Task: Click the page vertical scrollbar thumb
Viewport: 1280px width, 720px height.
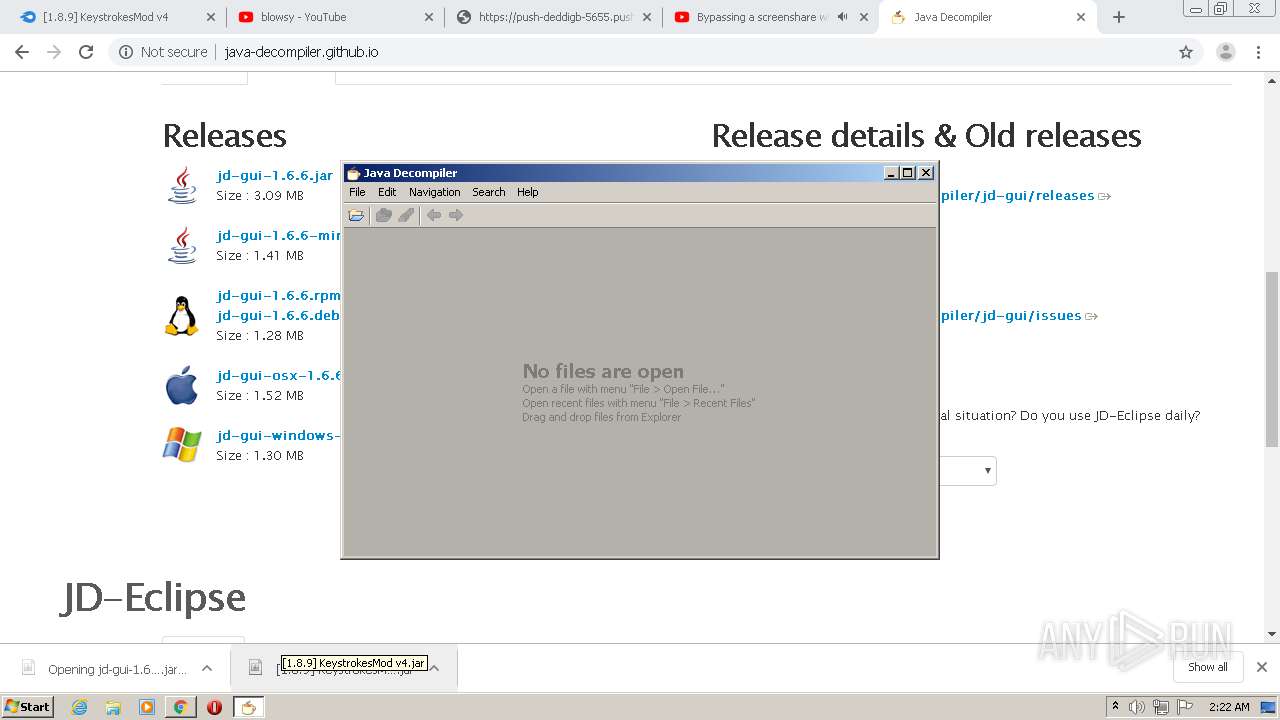Action: 1272,358
